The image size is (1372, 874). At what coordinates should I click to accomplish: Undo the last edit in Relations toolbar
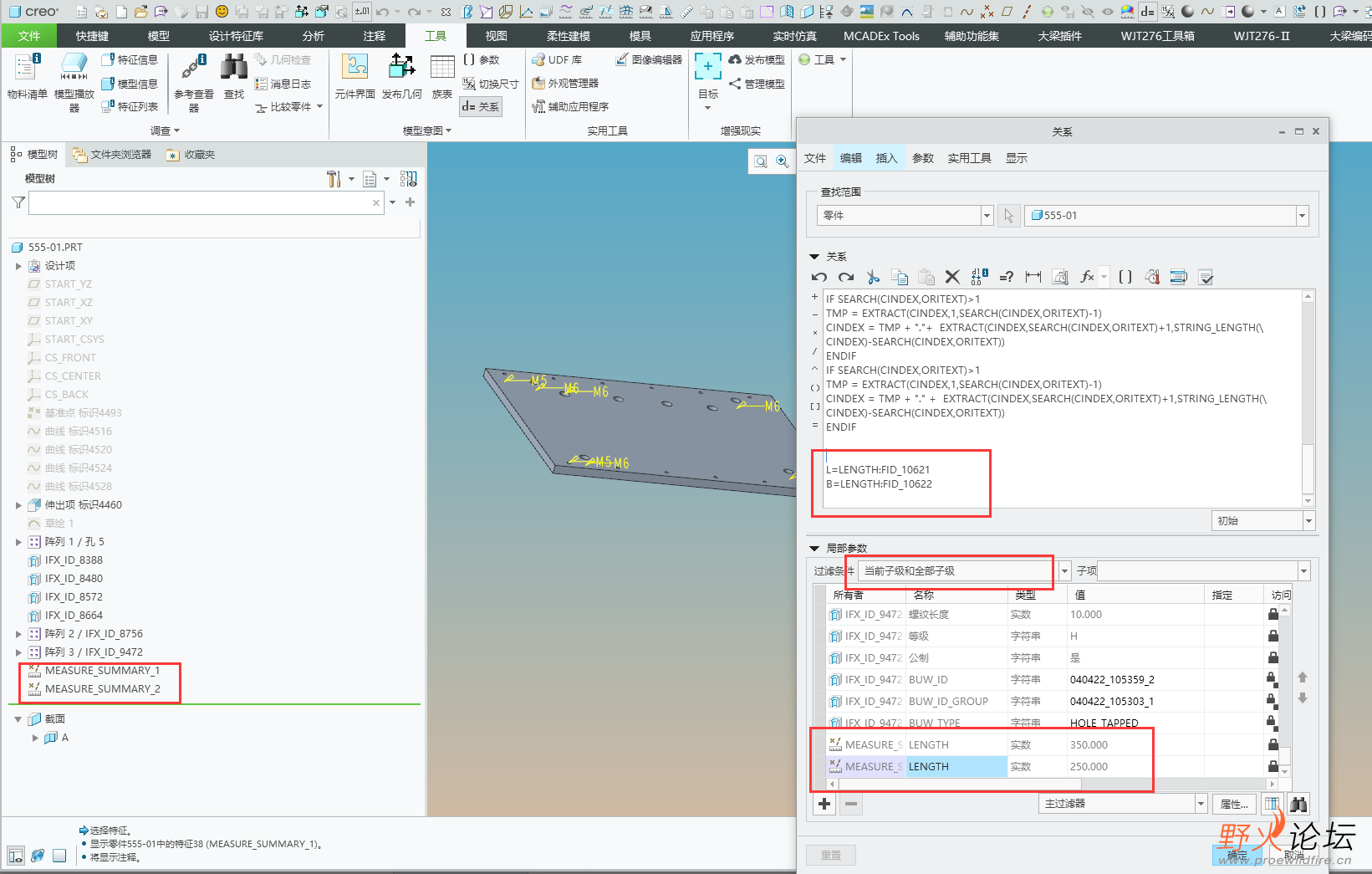[x=819, y=278]
